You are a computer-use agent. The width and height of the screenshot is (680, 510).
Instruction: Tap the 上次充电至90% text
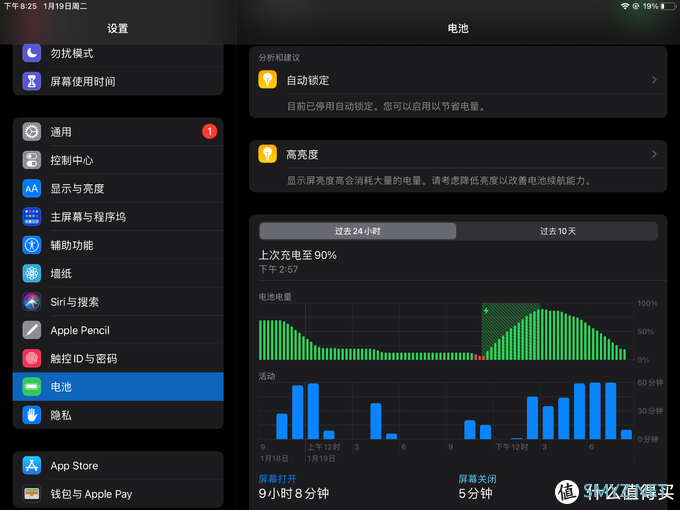(298, 255)
